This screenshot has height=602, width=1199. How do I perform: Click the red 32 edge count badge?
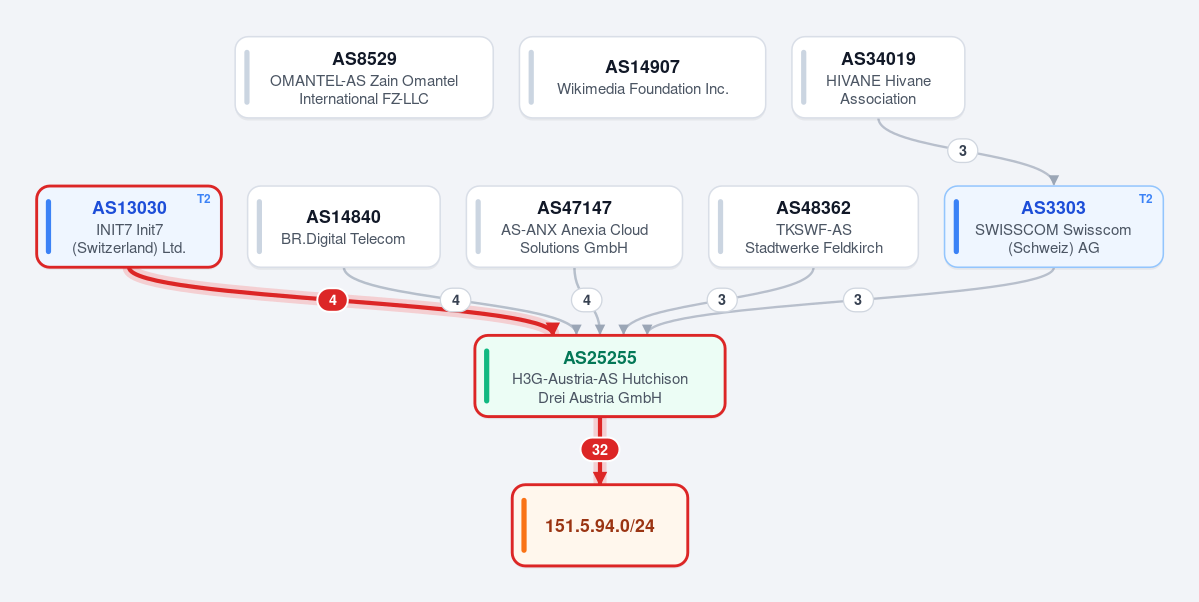(x=600, y=450)
